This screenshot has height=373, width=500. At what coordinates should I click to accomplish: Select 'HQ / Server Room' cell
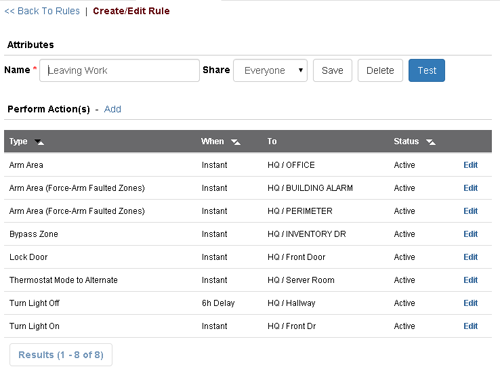click(x=301, y=280)
